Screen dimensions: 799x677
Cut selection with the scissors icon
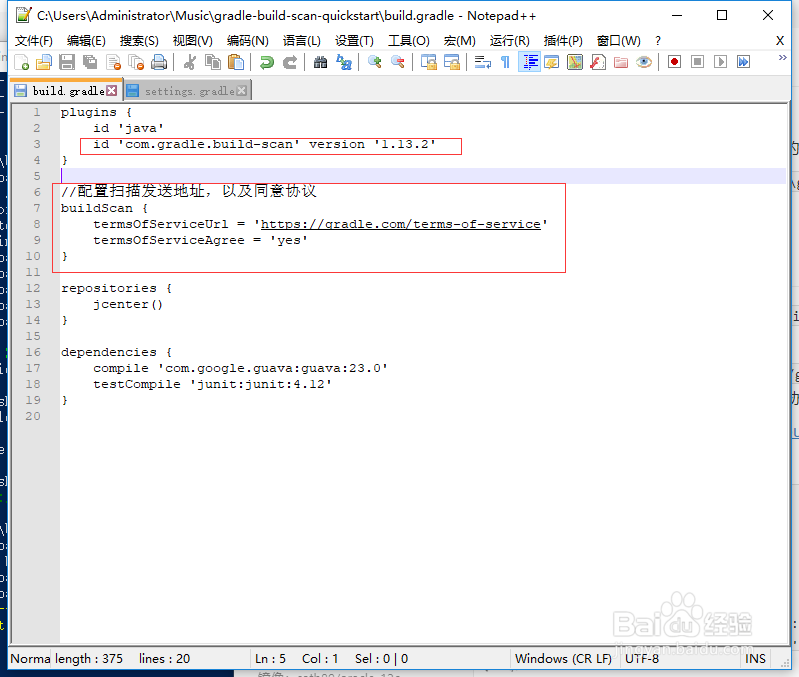[x=190, y=62]
